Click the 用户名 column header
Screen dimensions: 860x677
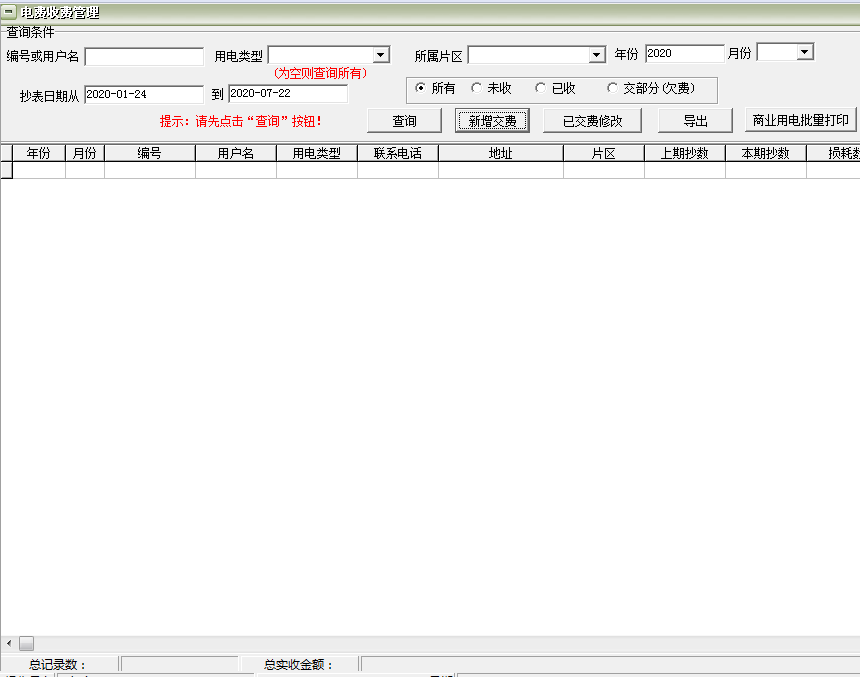(x=235, y=153)
